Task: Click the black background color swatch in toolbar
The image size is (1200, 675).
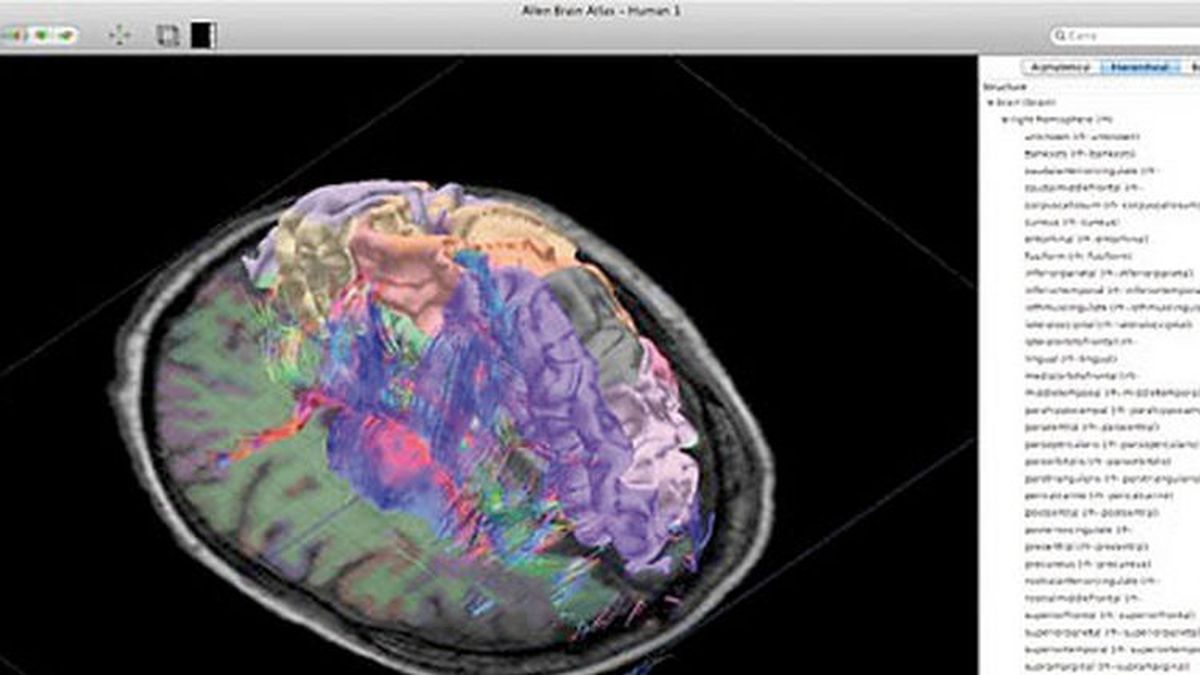Action: (x=203, y=33)
